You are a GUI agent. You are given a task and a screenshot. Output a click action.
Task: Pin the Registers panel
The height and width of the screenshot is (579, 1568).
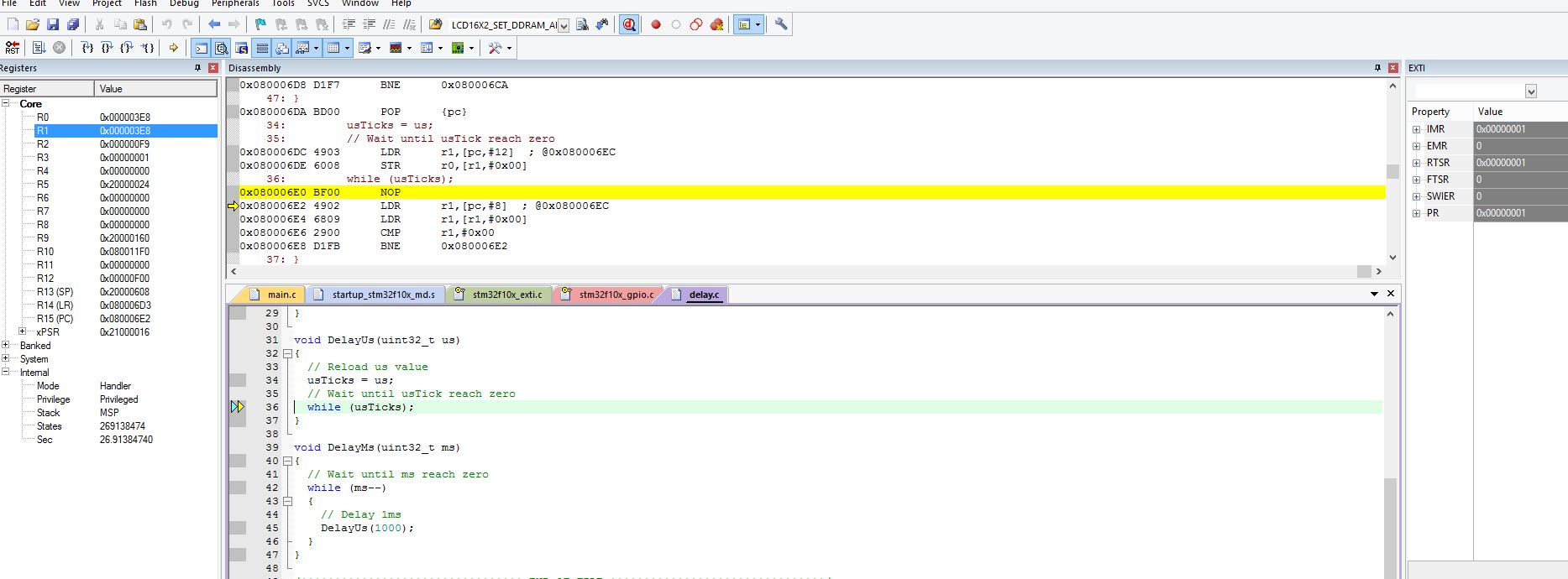(198, 68)
